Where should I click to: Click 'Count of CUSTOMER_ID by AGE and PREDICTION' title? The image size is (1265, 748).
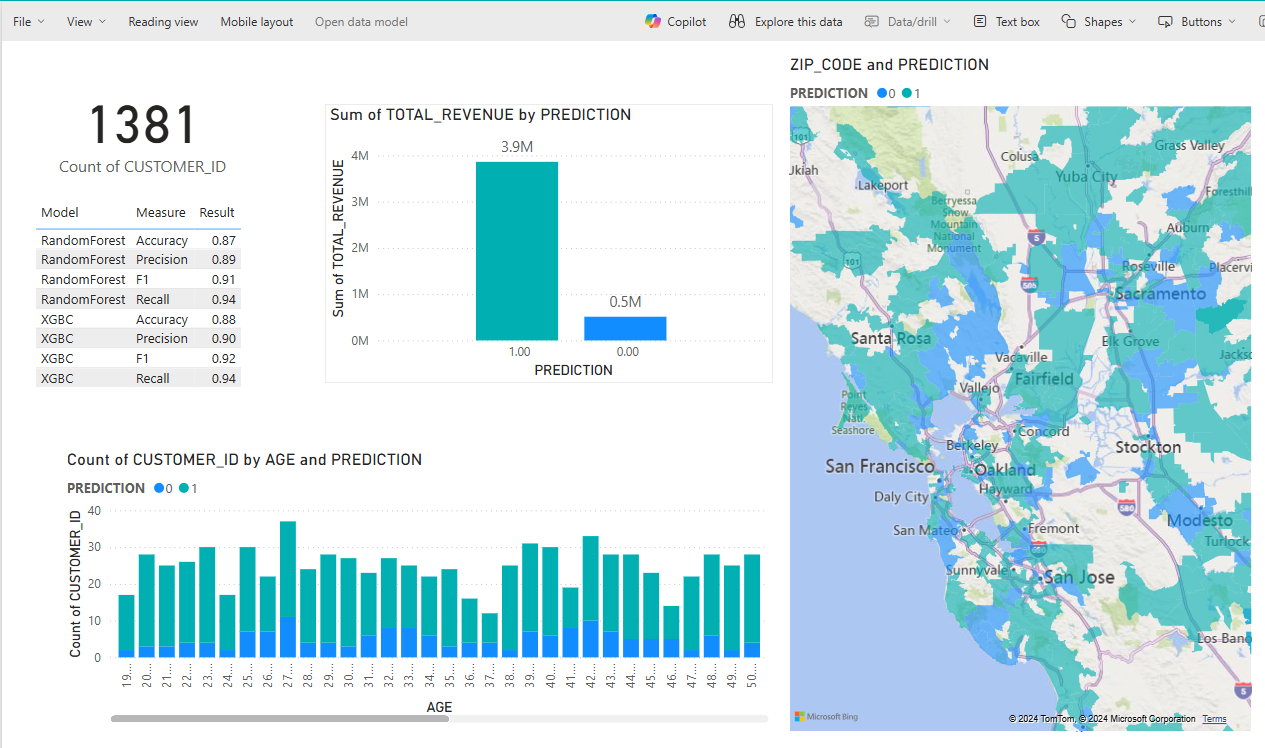(x=244, y=459)
